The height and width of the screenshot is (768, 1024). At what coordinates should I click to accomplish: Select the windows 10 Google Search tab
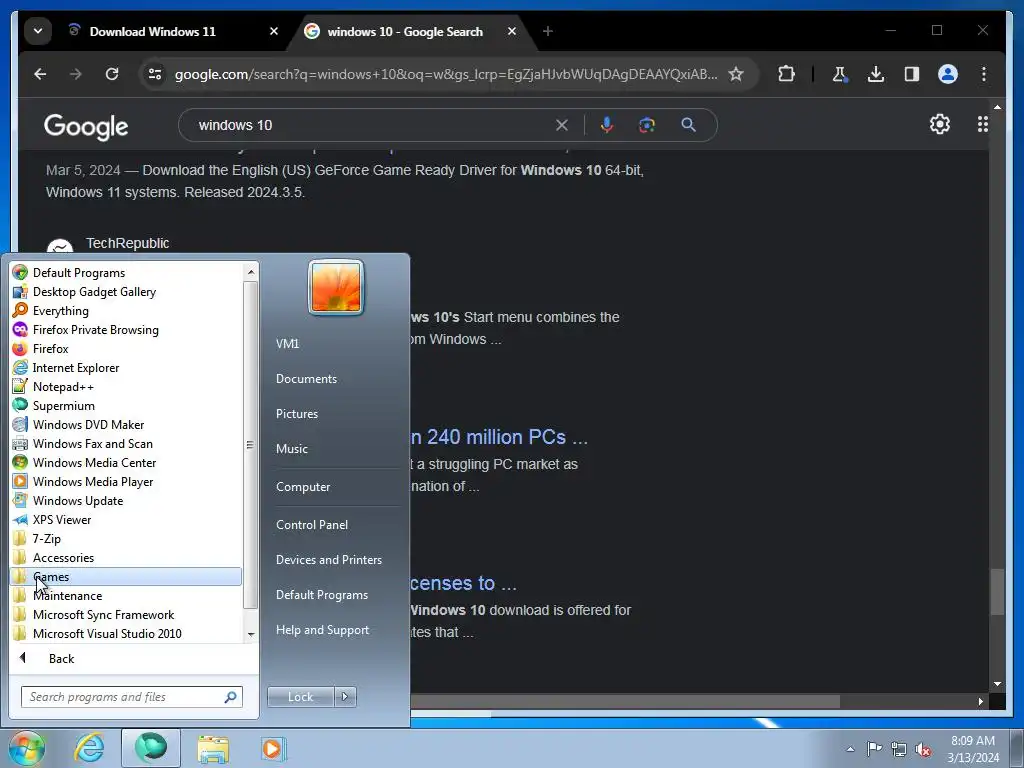(x=405, y=31)
